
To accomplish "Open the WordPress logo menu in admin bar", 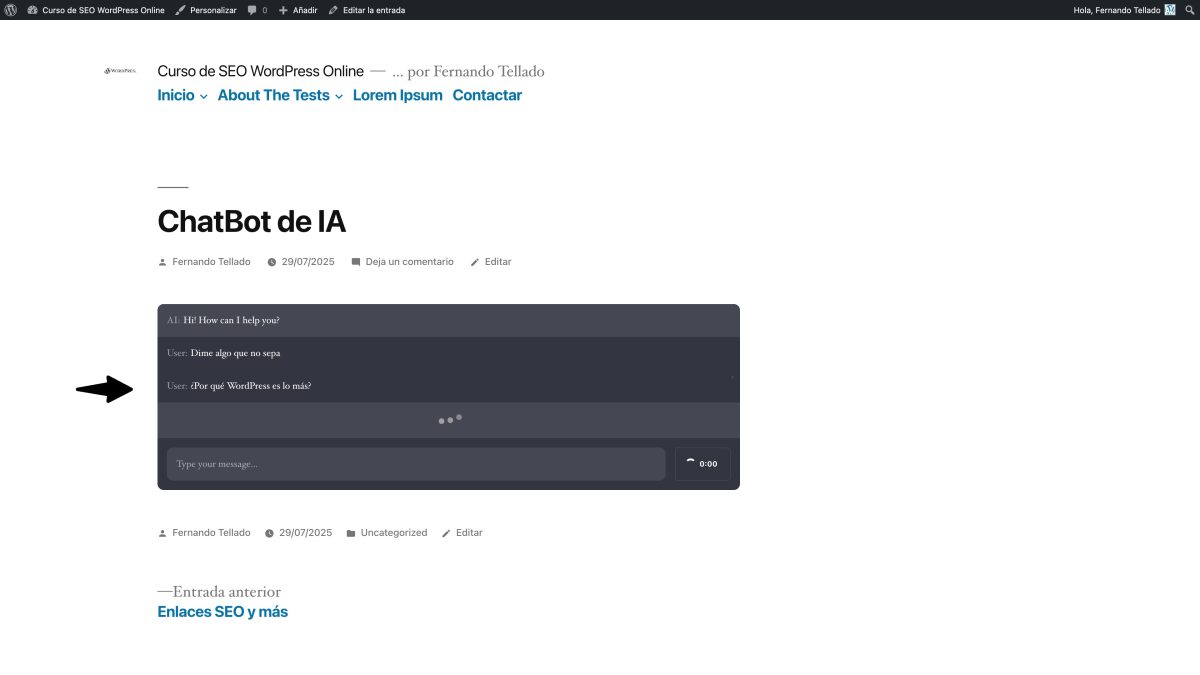I will [x=10, y=10].
